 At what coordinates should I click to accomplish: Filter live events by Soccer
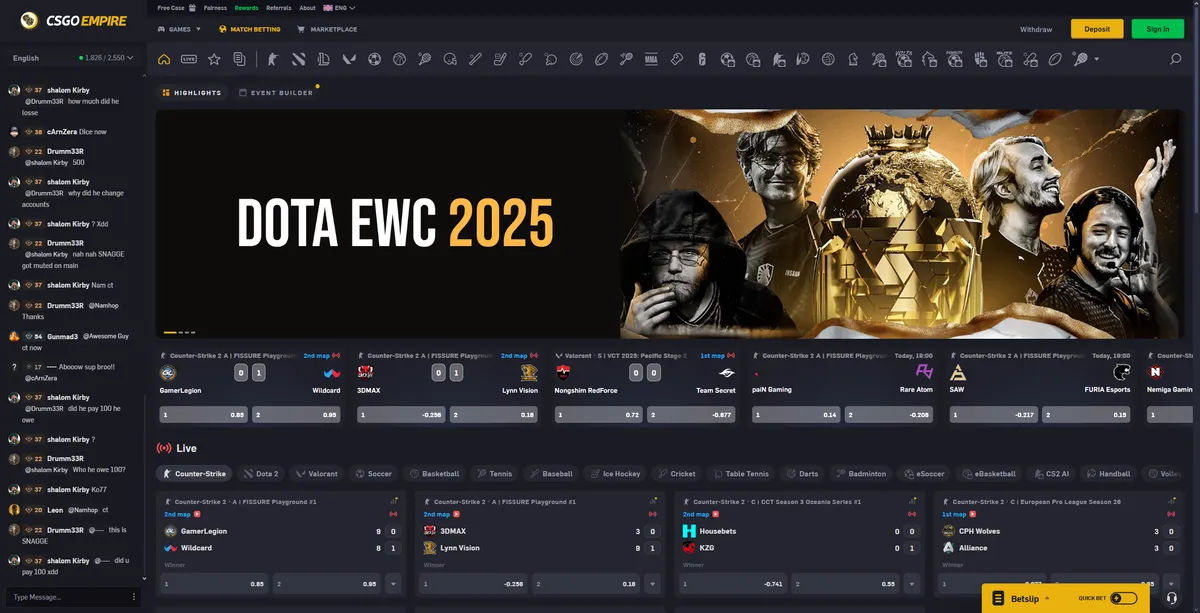pos(372,474)
